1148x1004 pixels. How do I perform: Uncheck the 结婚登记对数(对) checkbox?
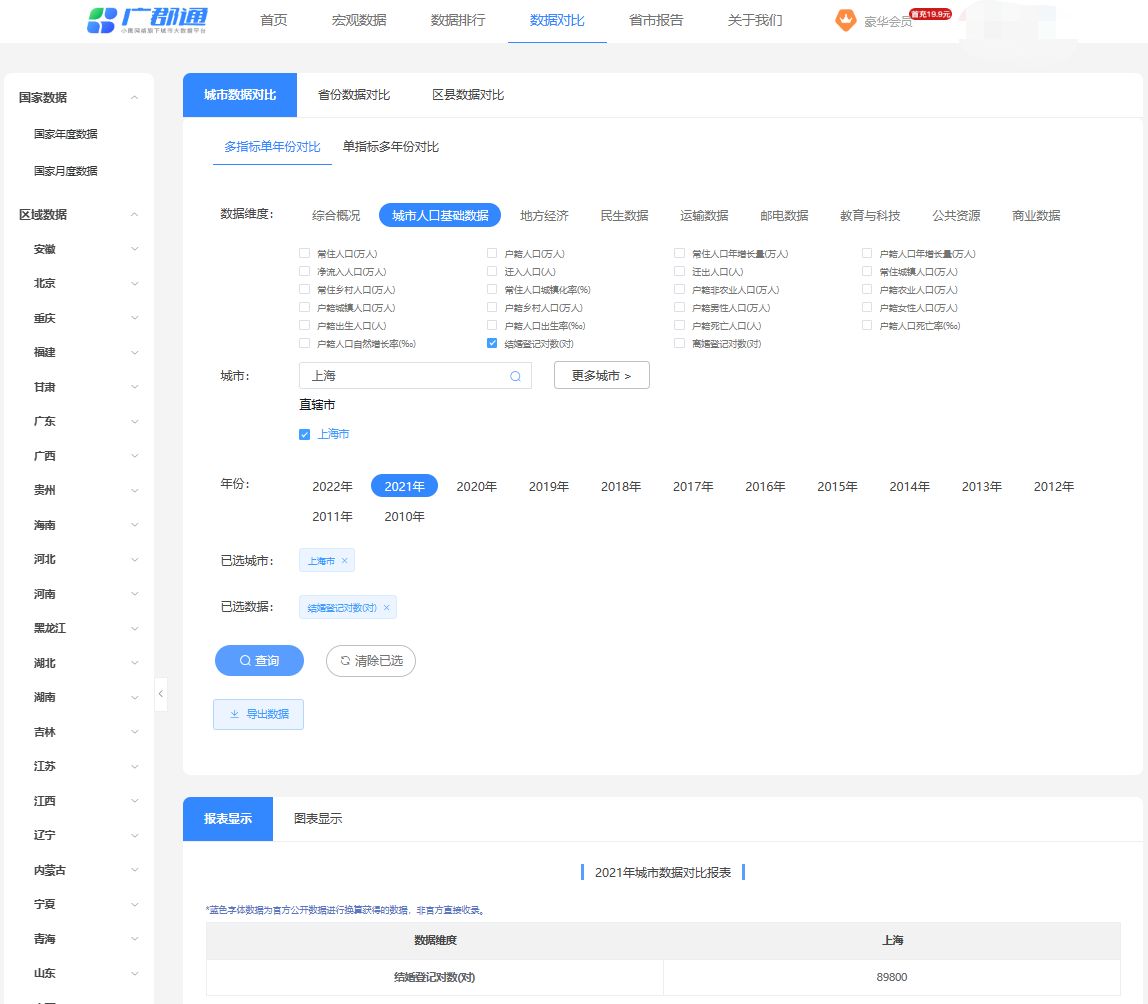492,342
